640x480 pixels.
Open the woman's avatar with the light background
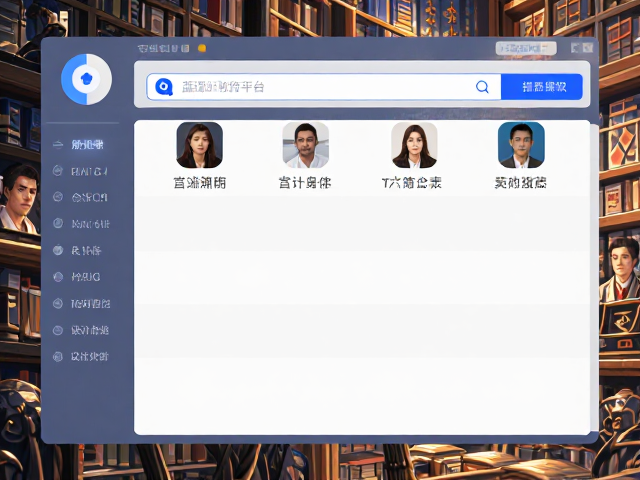pos(414,145)
